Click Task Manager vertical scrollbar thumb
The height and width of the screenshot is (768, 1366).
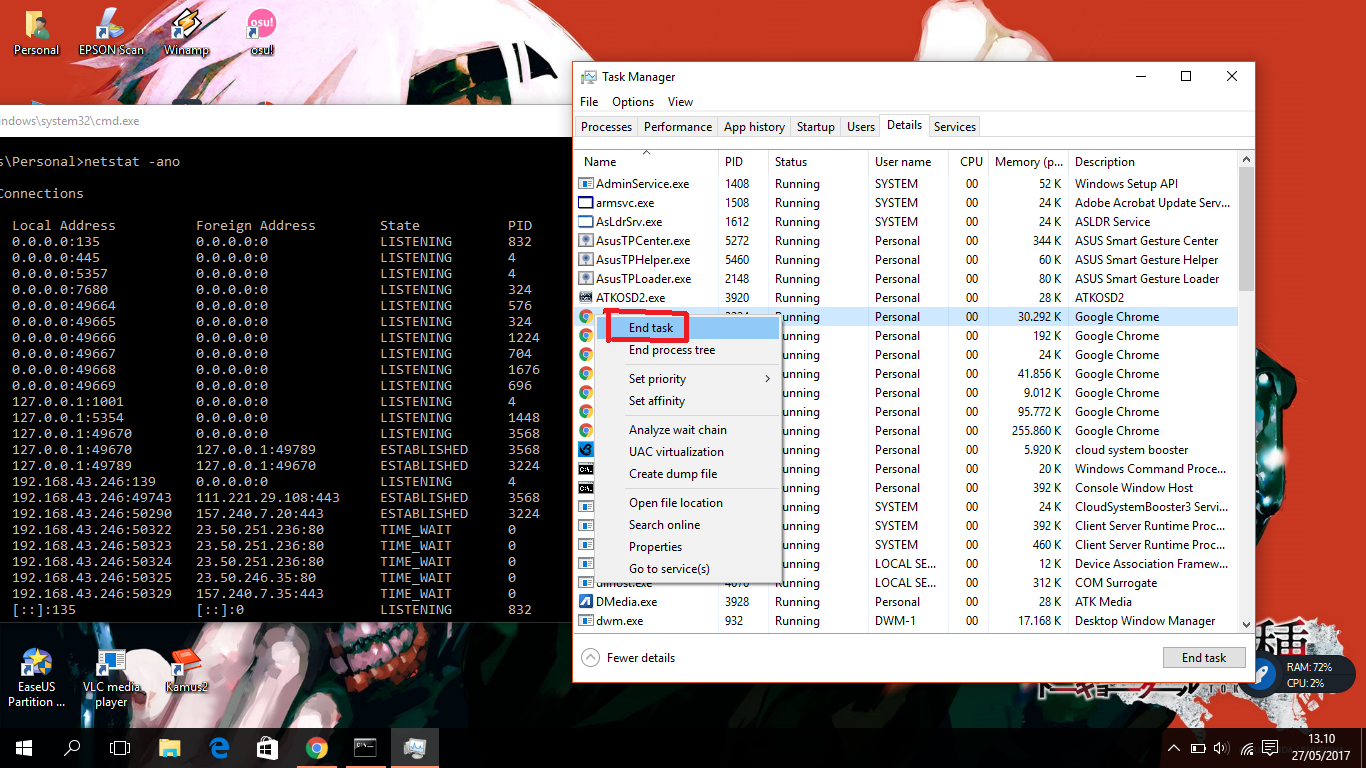click(1246, 229)
